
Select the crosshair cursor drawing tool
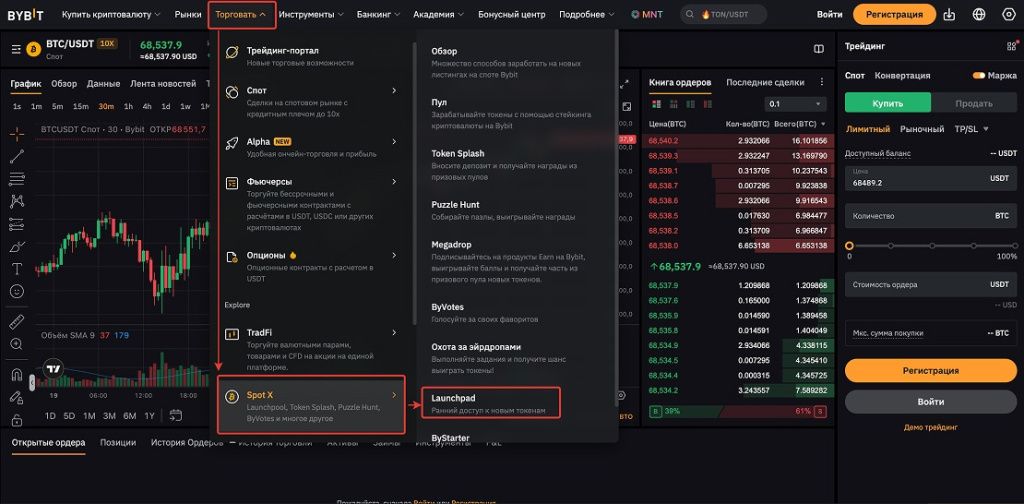17,133
